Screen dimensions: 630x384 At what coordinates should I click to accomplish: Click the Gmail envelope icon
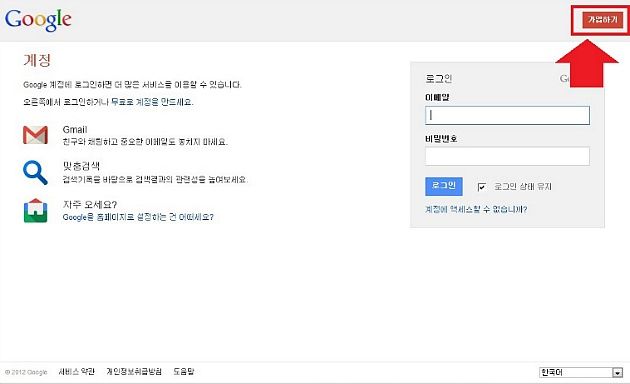(x=35, y=135)
